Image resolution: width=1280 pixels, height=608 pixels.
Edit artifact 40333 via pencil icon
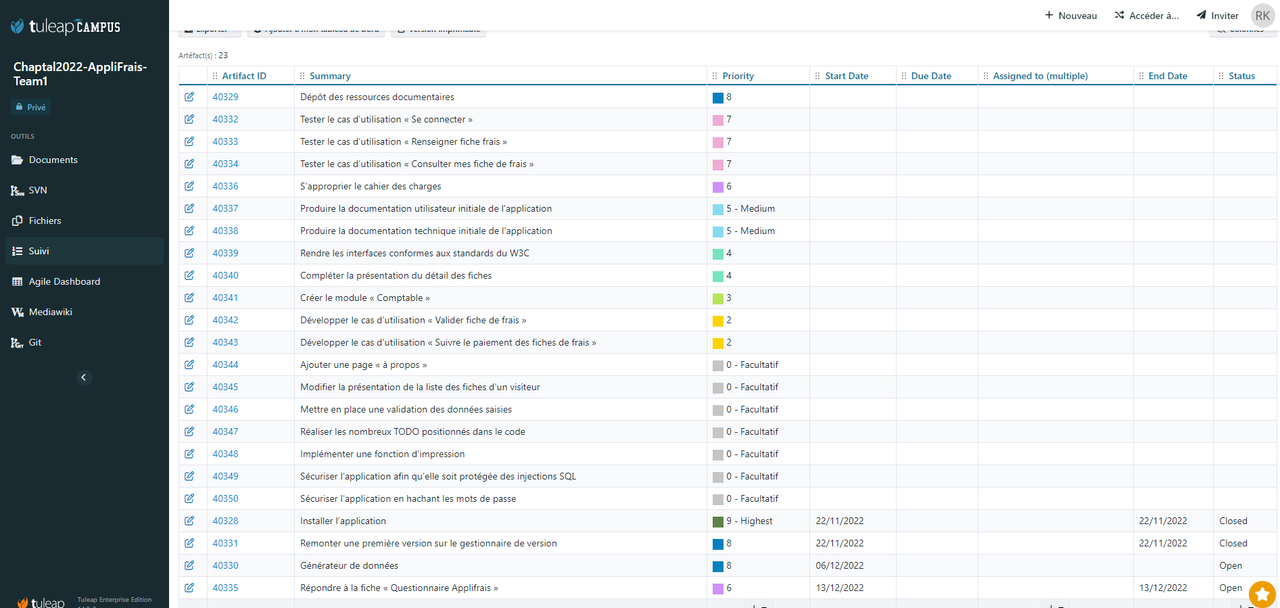click(189, 142)
